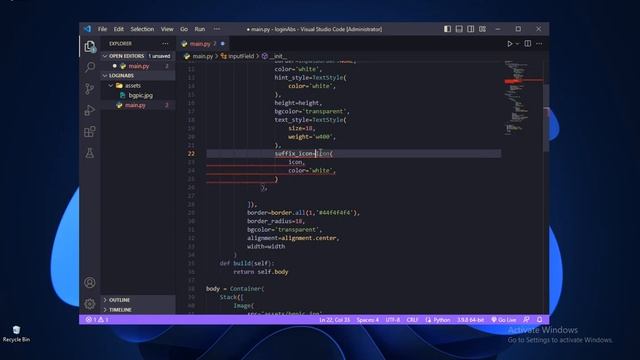Click the code minimap overview

tap(523, 98)
